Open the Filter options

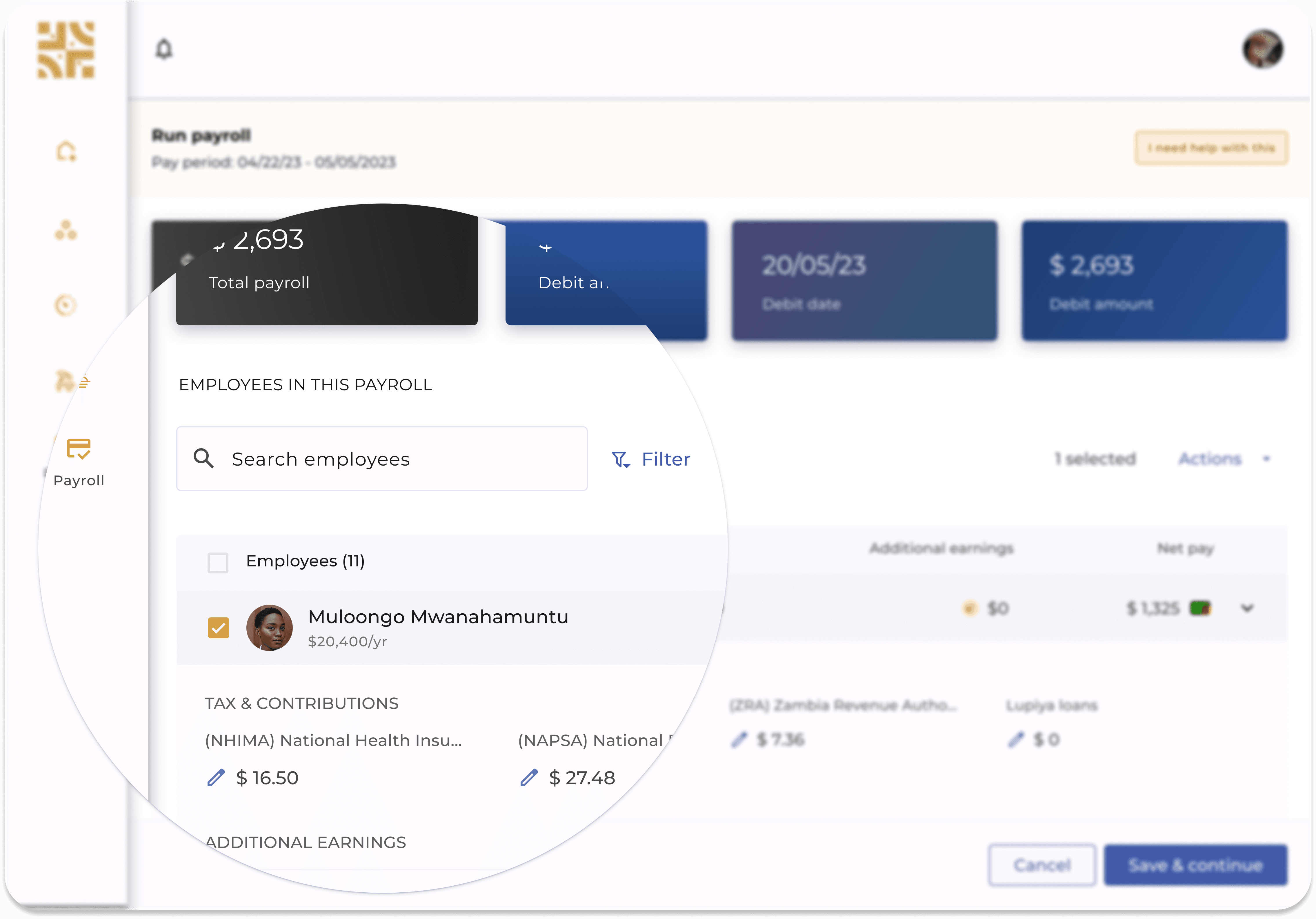[651, 459]
